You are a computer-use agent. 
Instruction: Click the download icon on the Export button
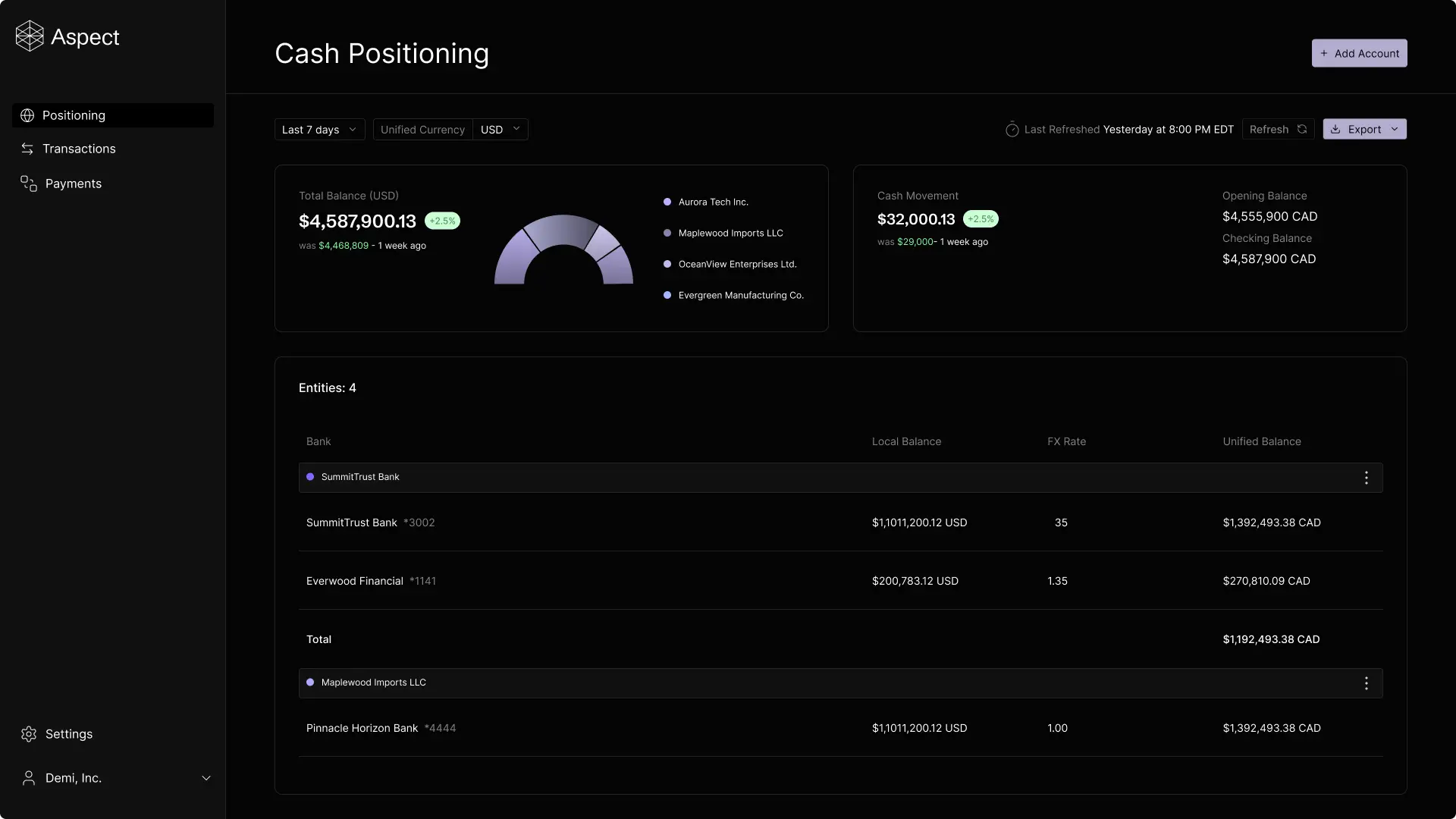click(1336, 129)
